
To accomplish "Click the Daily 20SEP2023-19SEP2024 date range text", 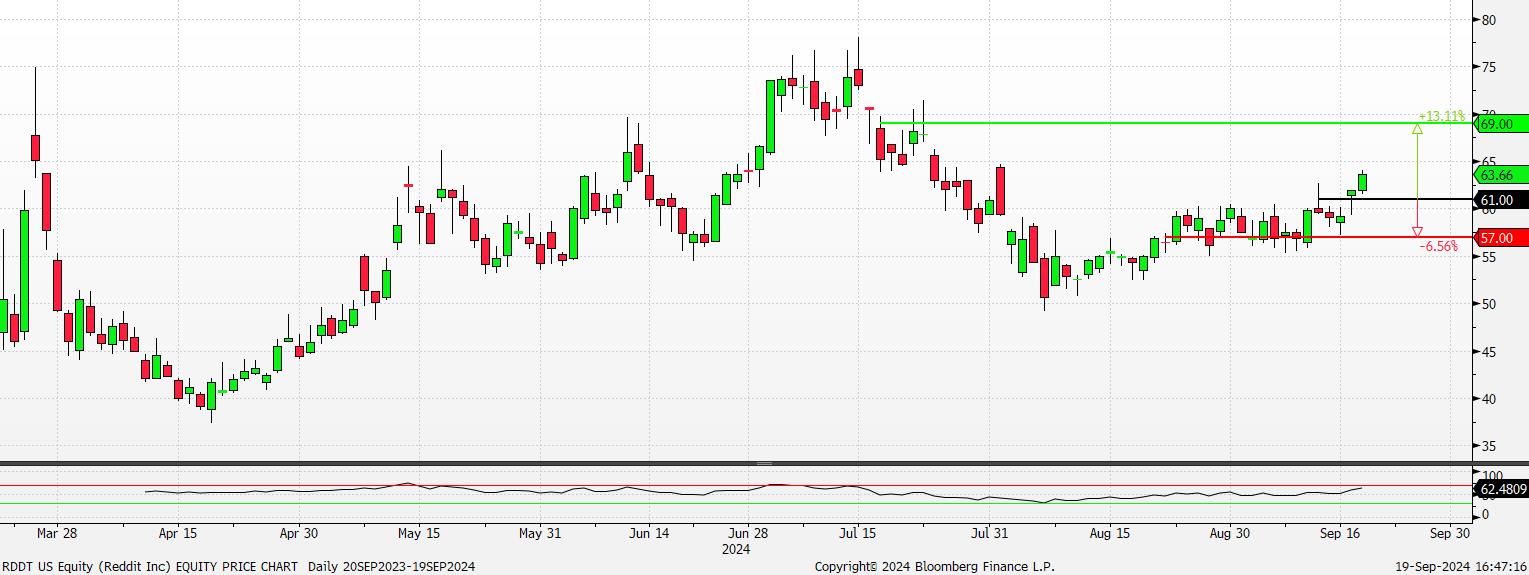I will [391, 566].
